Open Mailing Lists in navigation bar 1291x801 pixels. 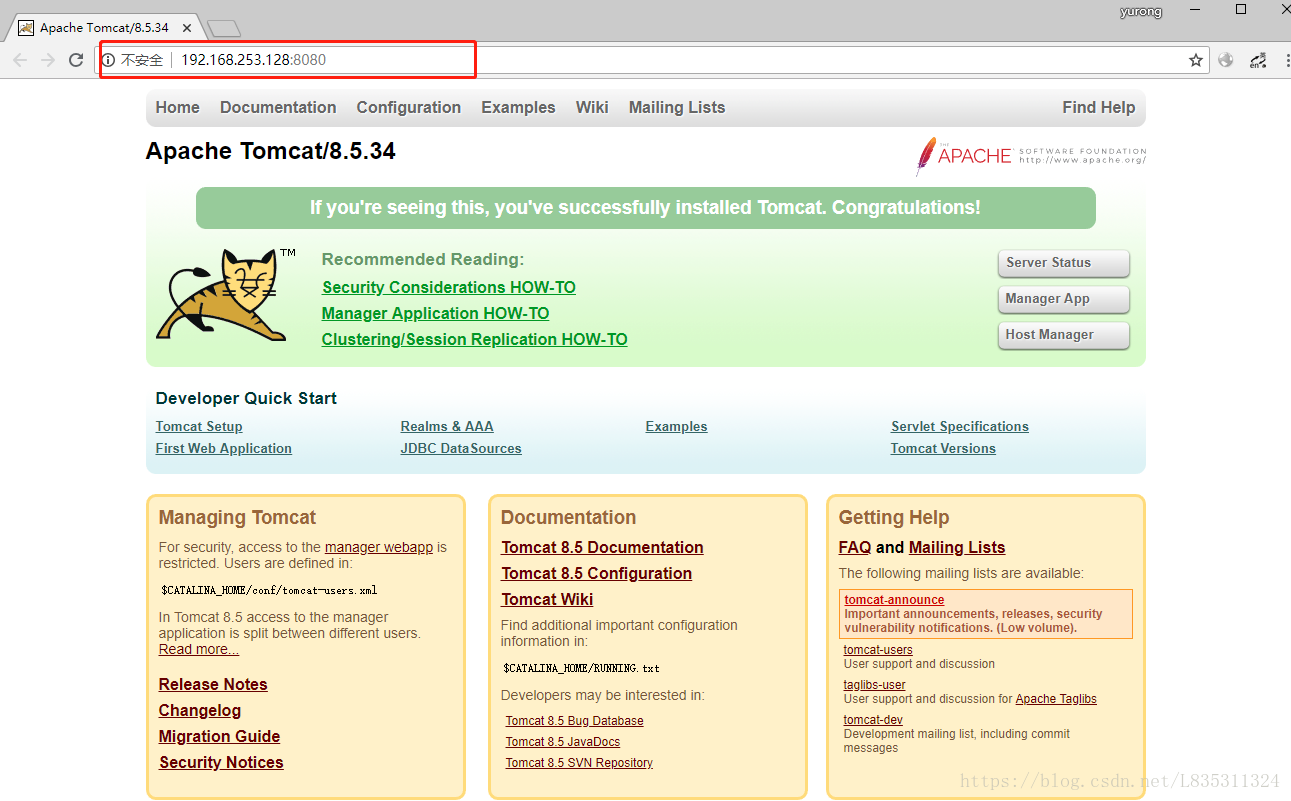click(x=677, y=108)
